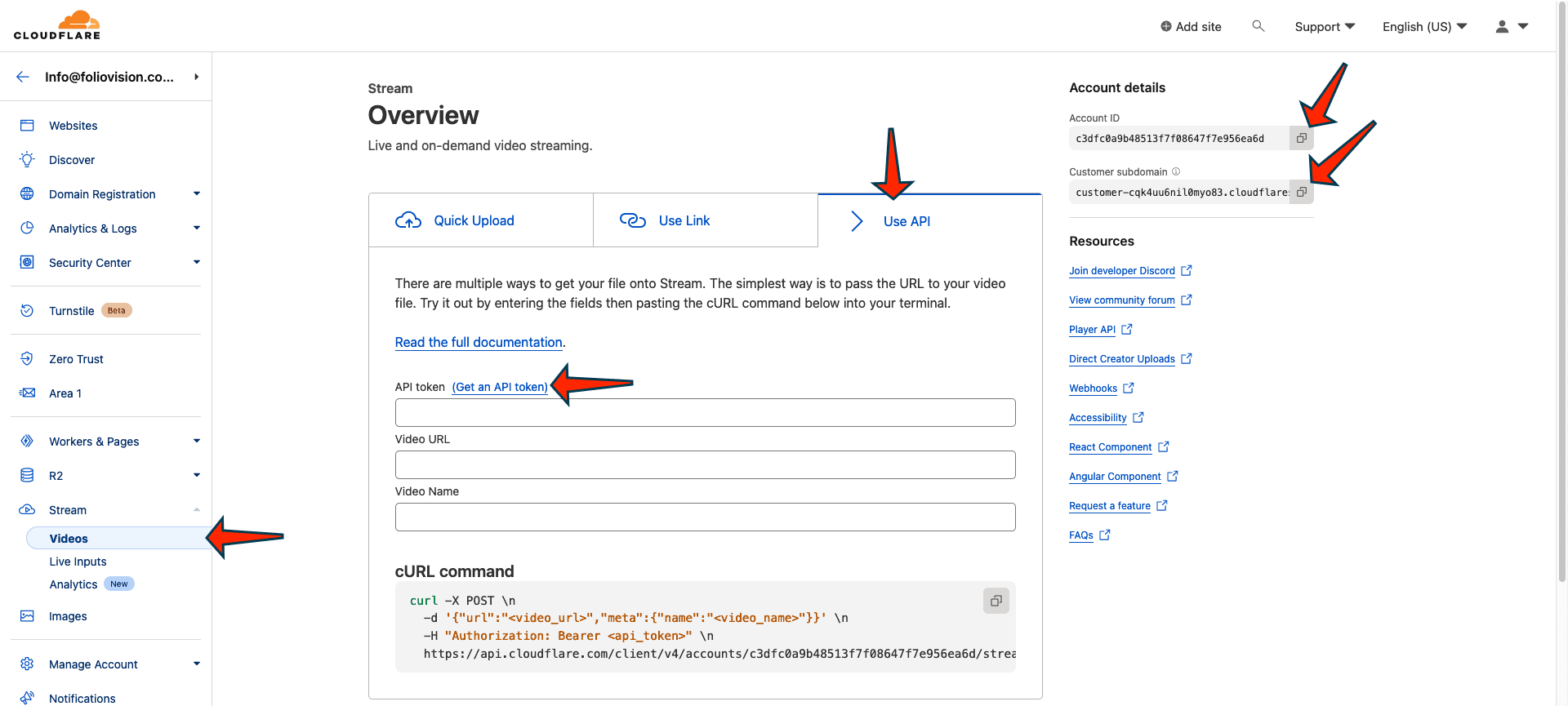
Task: Click the Discover lightbulb icon
Action: tap(27, 160)
